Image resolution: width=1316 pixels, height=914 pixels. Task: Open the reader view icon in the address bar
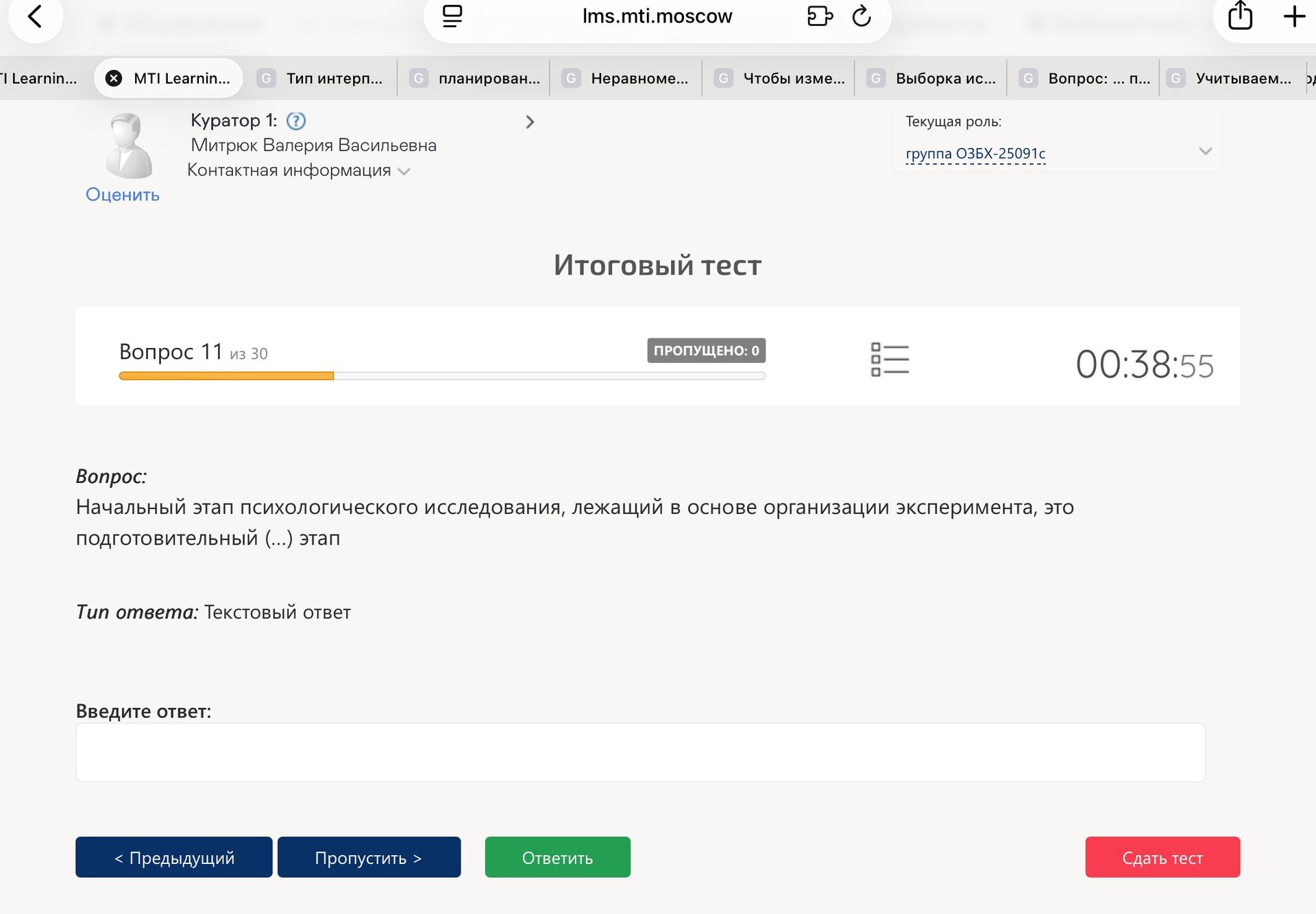pos(452,16)
